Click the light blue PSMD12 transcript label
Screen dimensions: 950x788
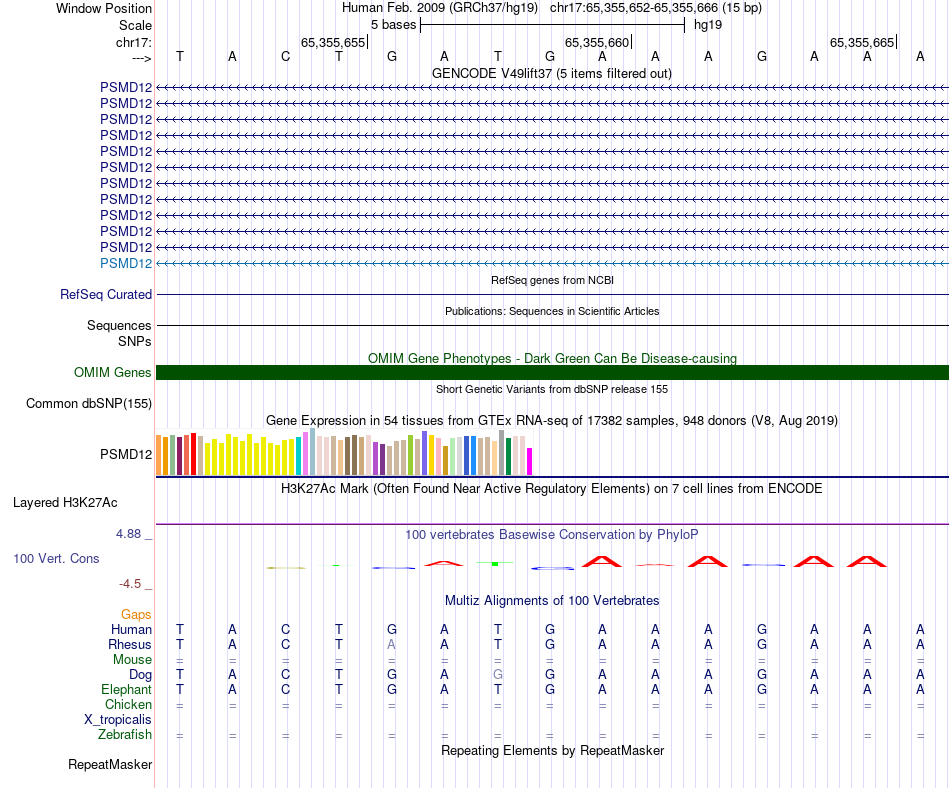pos(126,263)
